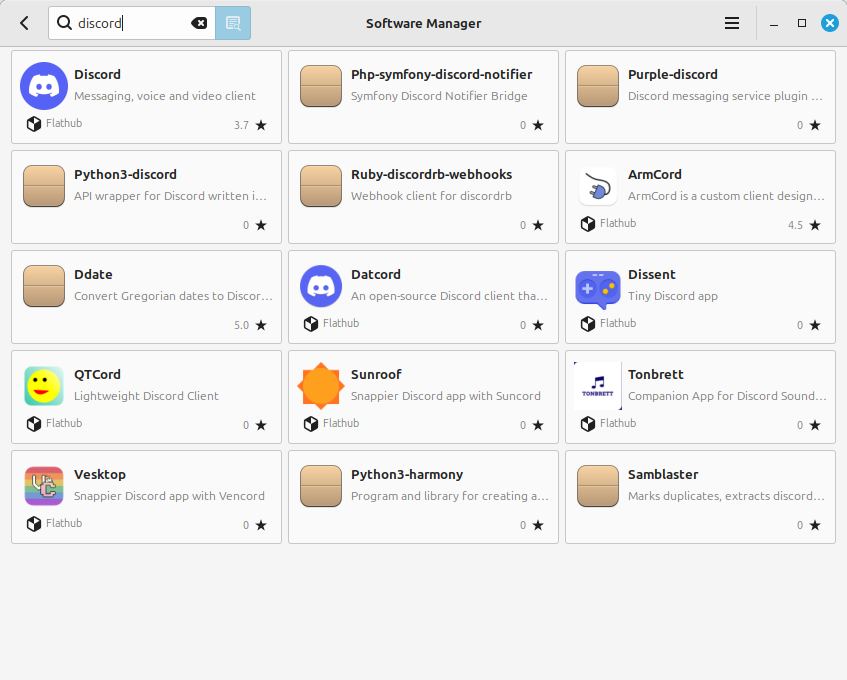Open the Dissent app icon
This screenshot has height=680, width=847.
click(598, 286)
